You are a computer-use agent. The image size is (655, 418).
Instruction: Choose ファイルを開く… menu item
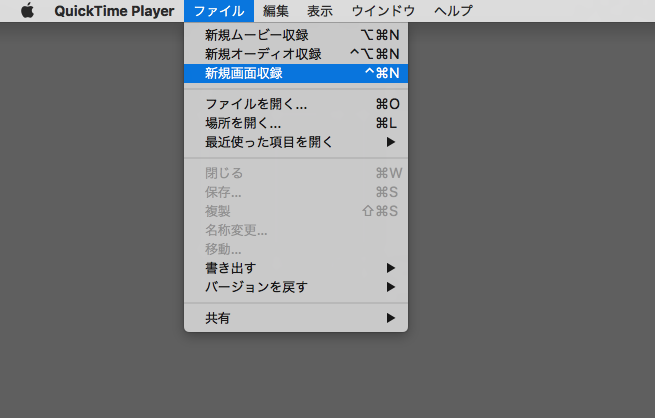pos(296,104)
